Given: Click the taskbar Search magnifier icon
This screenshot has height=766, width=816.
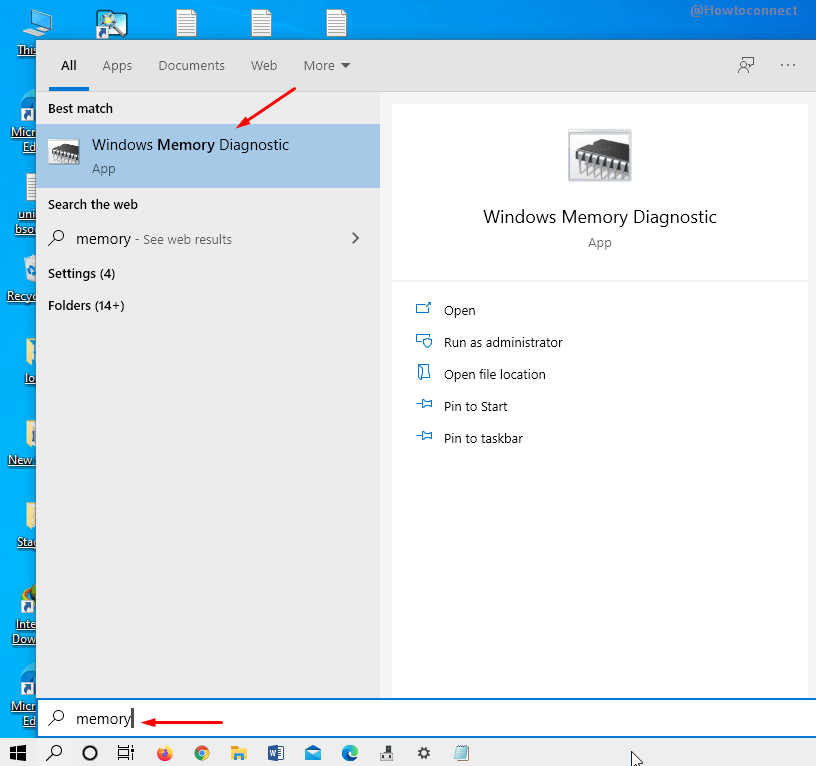Looking at the screenshot, I should [x=54, y=752].
